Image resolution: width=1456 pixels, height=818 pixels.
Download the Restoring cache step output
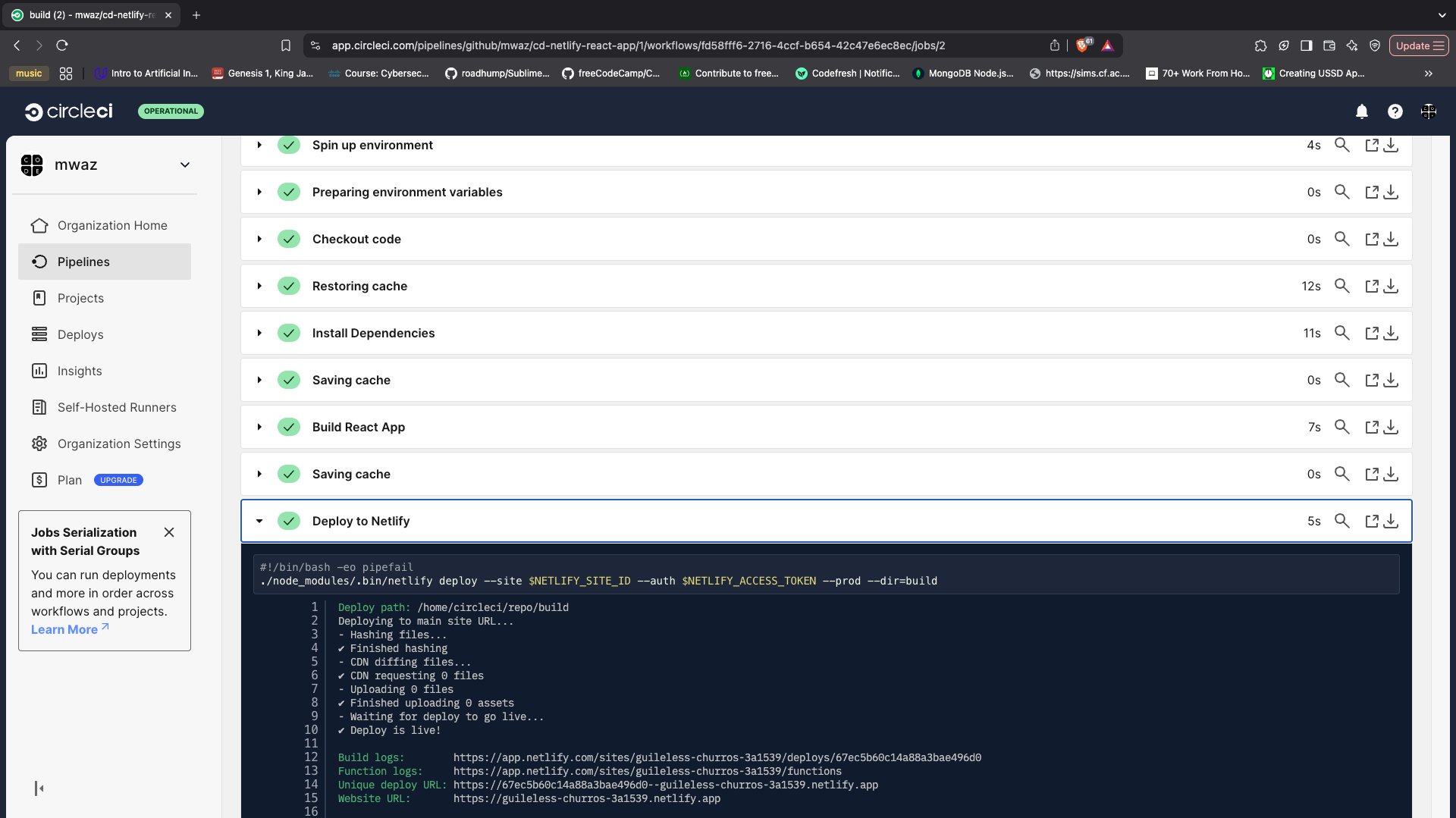point(1391,286)
